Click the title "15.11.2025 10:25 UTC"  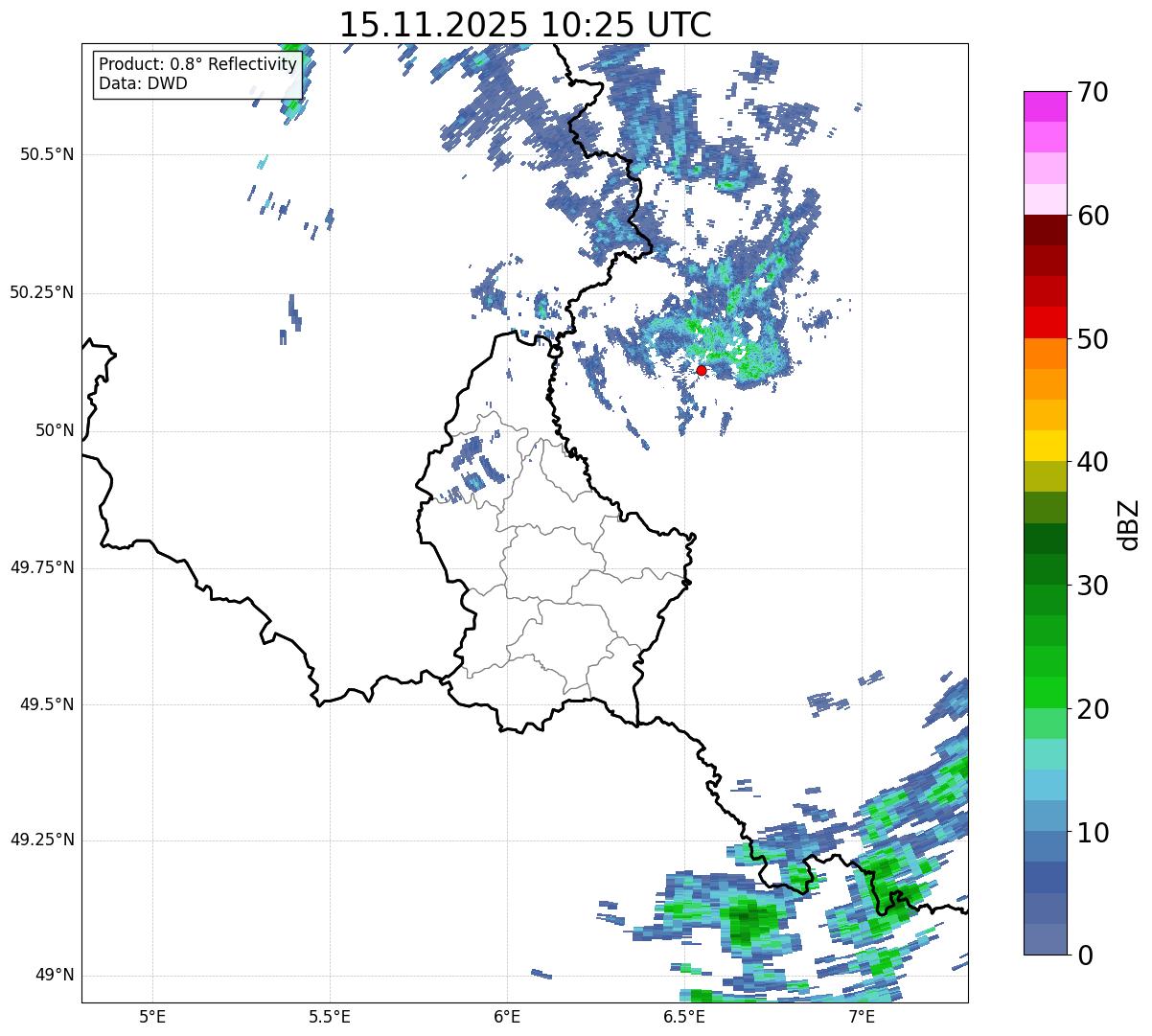tap(525, 24)
